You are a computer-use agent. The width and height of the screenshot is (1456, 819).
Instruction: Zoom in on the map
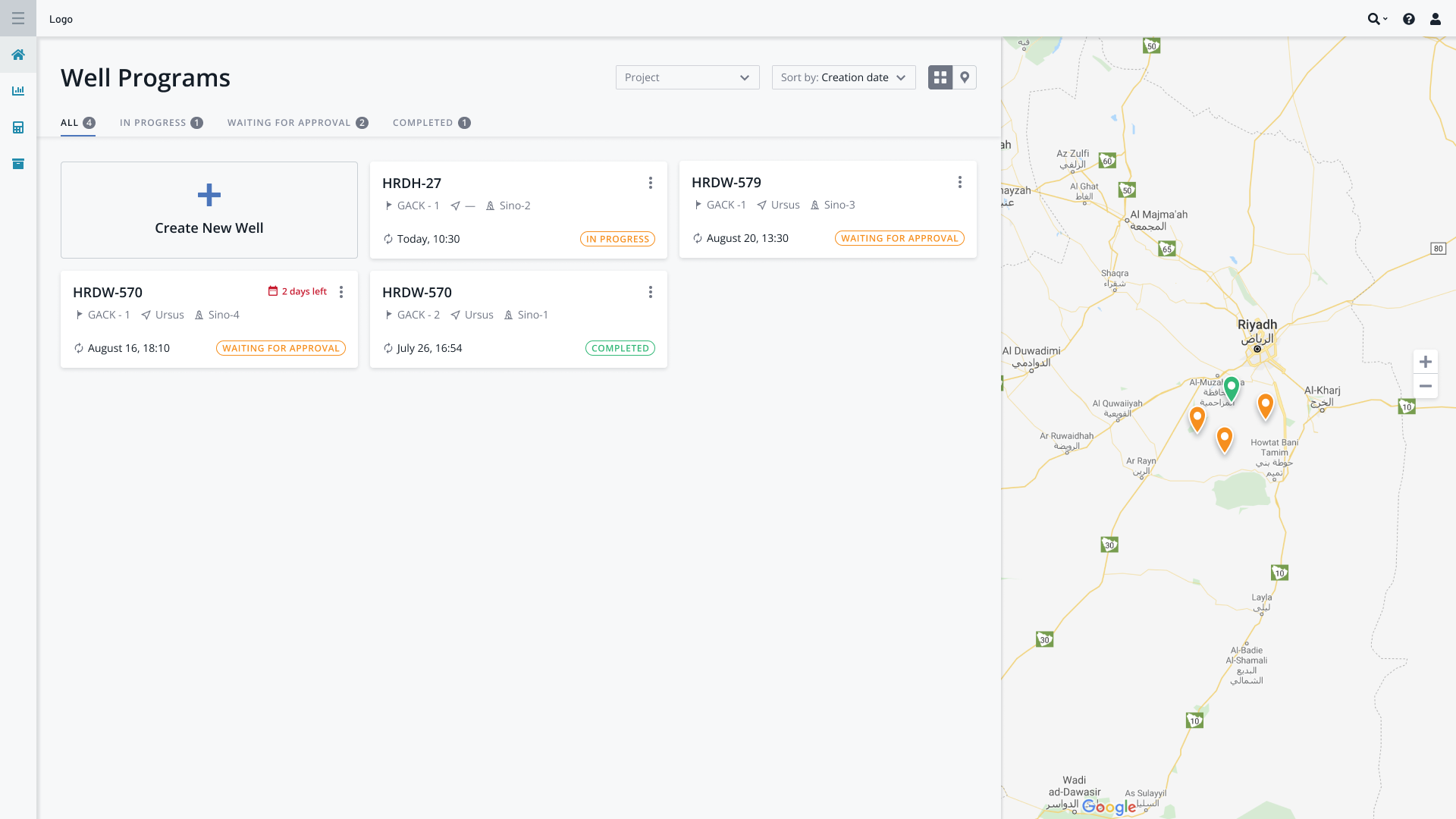(1426, 362)
